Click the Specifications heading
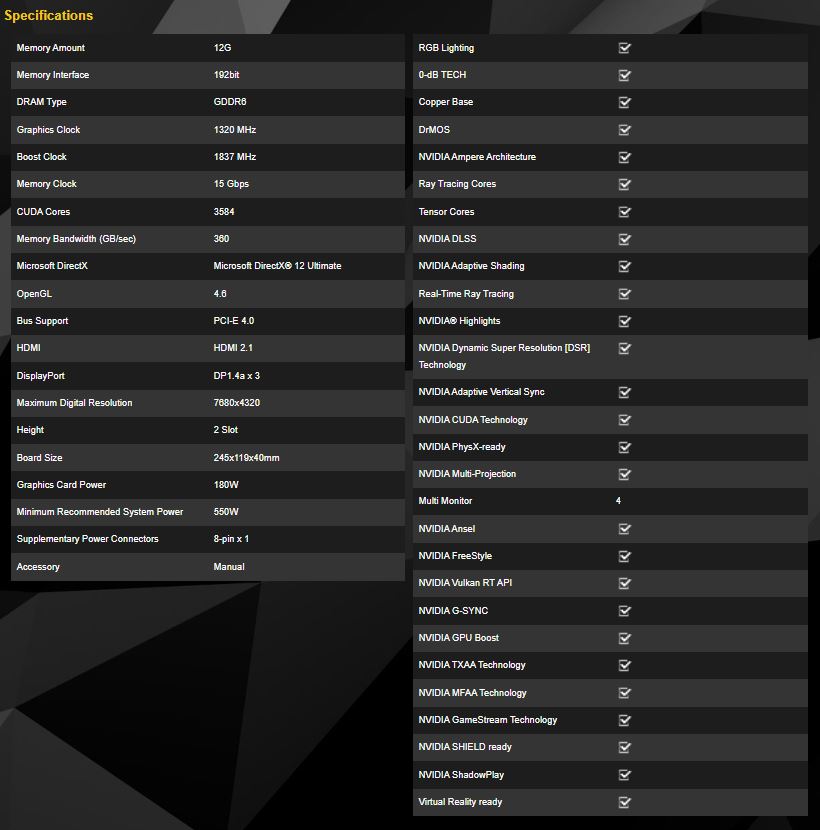The image size is (820, 830). click(x=49, y=15)
